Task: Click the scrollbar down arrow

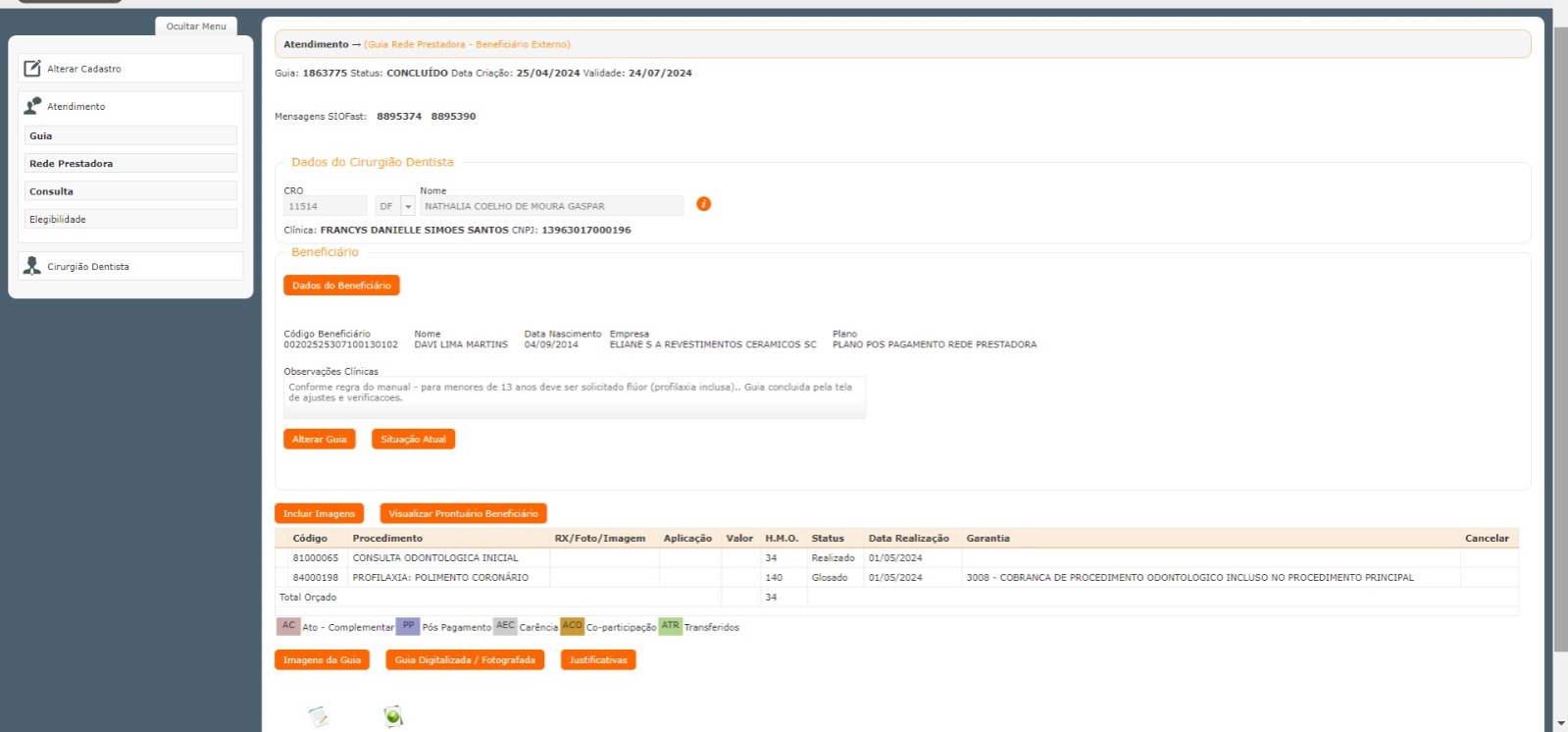Action: (1560, 723)
